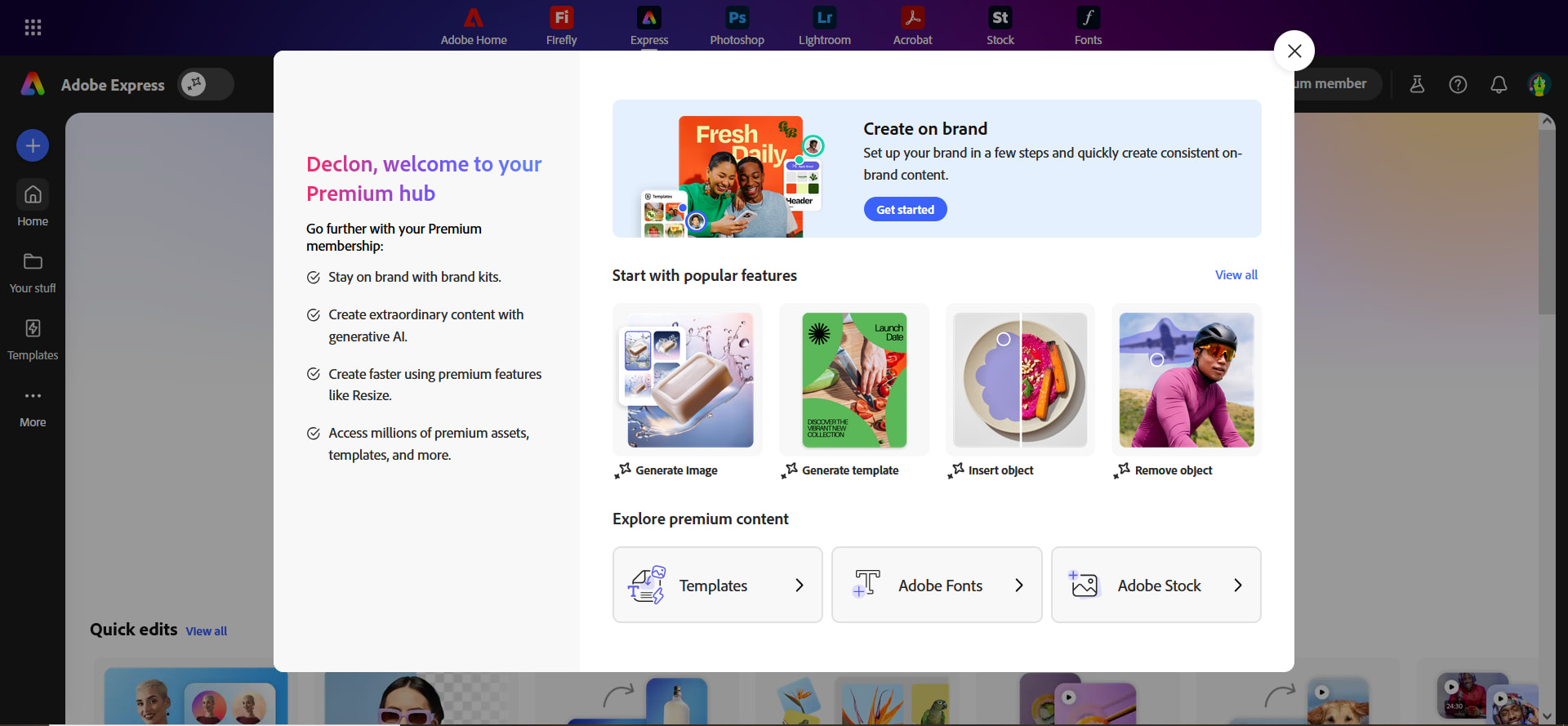
Task: Open Firefly from the top app bar
Action: 561,26
